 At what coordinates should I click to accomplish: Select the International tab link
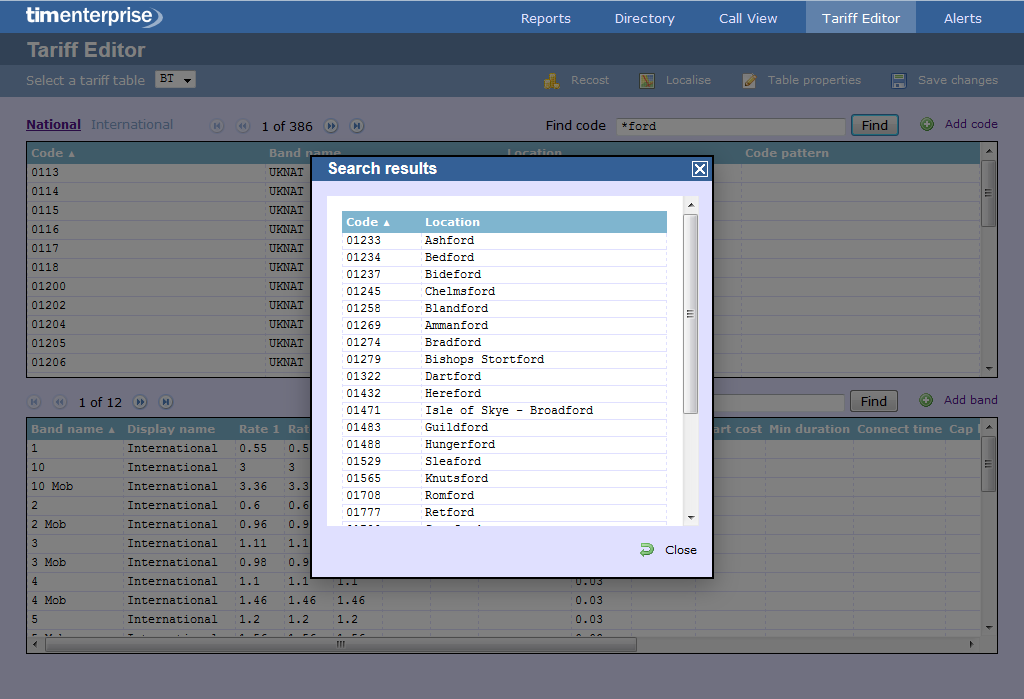[132, 125]
